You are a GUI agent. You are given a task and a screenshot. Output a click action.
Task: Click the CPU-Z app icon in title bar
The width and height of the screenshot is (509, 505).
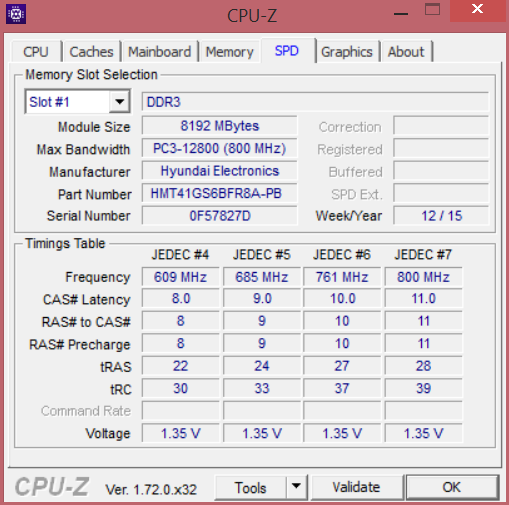16,14
